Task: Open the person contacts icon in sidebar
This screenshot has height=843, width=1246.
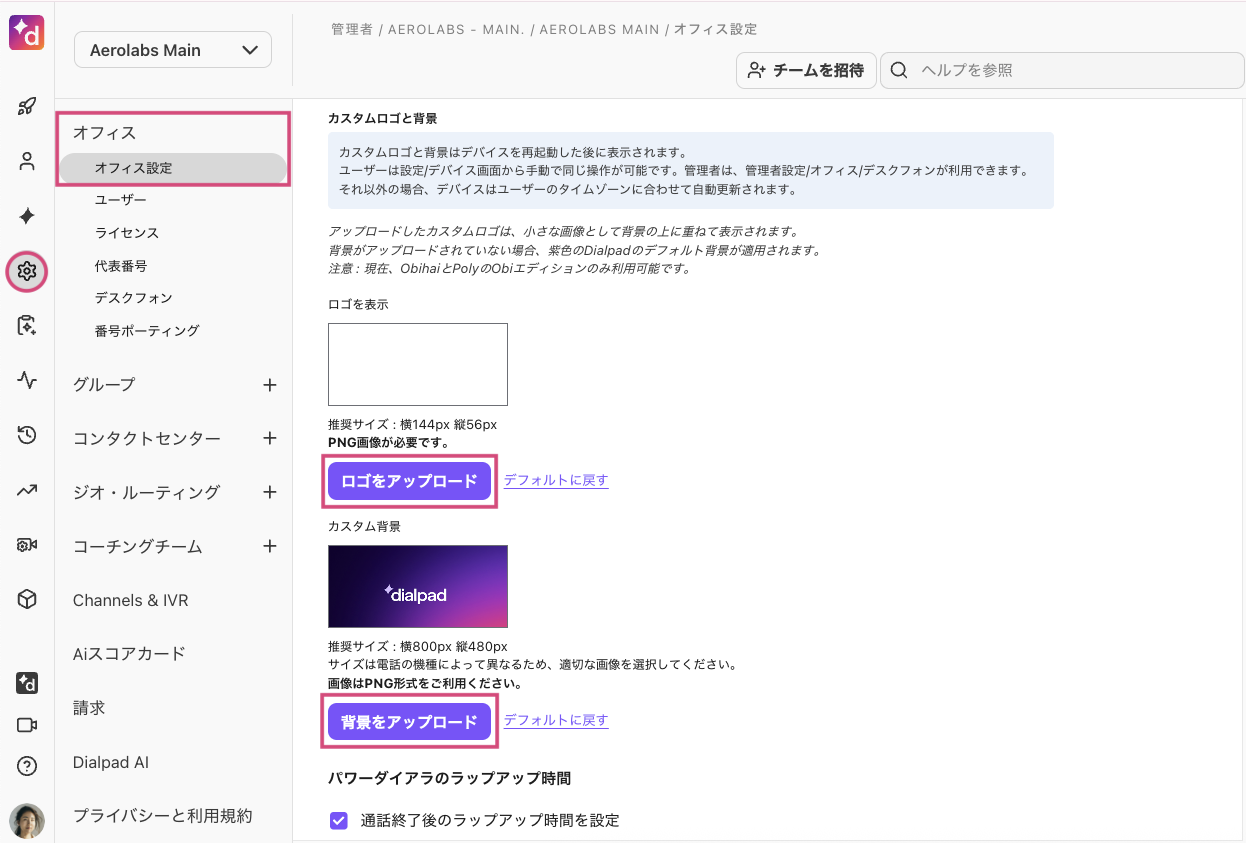Action: coord(27,161)
